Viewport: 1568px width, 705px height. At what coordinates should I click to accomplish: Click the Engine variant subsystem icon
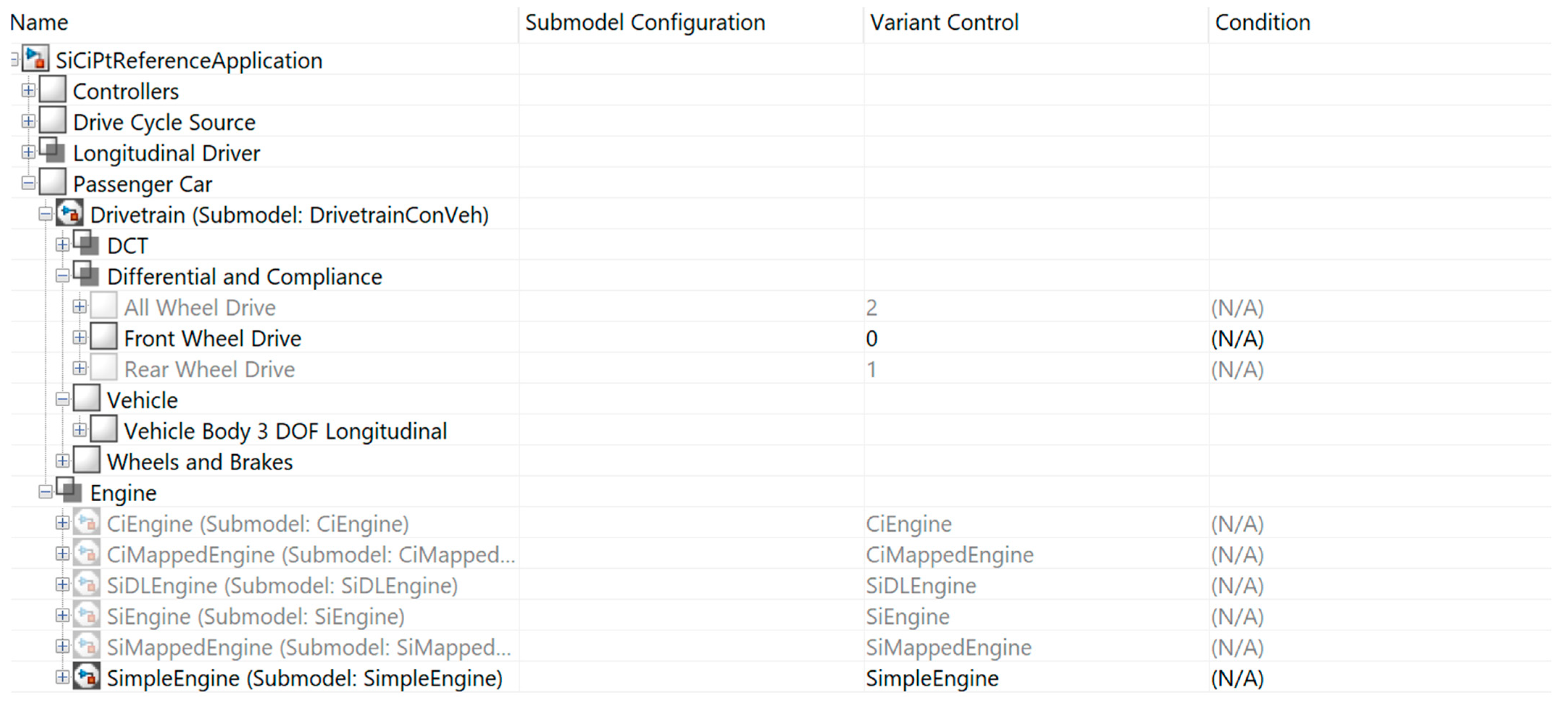[x=70, y=492]
